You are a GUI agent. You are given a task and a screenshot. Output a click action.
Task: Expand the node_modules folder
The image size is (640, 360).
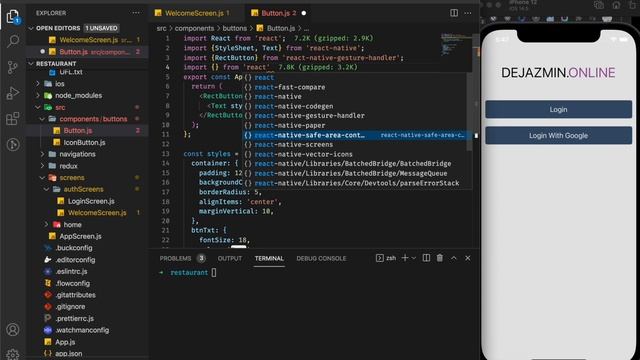[38, 96]
